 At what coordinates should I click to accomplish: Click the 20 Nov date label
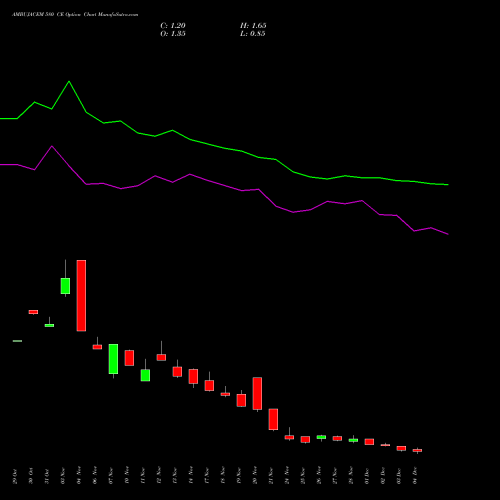point(255,476)
